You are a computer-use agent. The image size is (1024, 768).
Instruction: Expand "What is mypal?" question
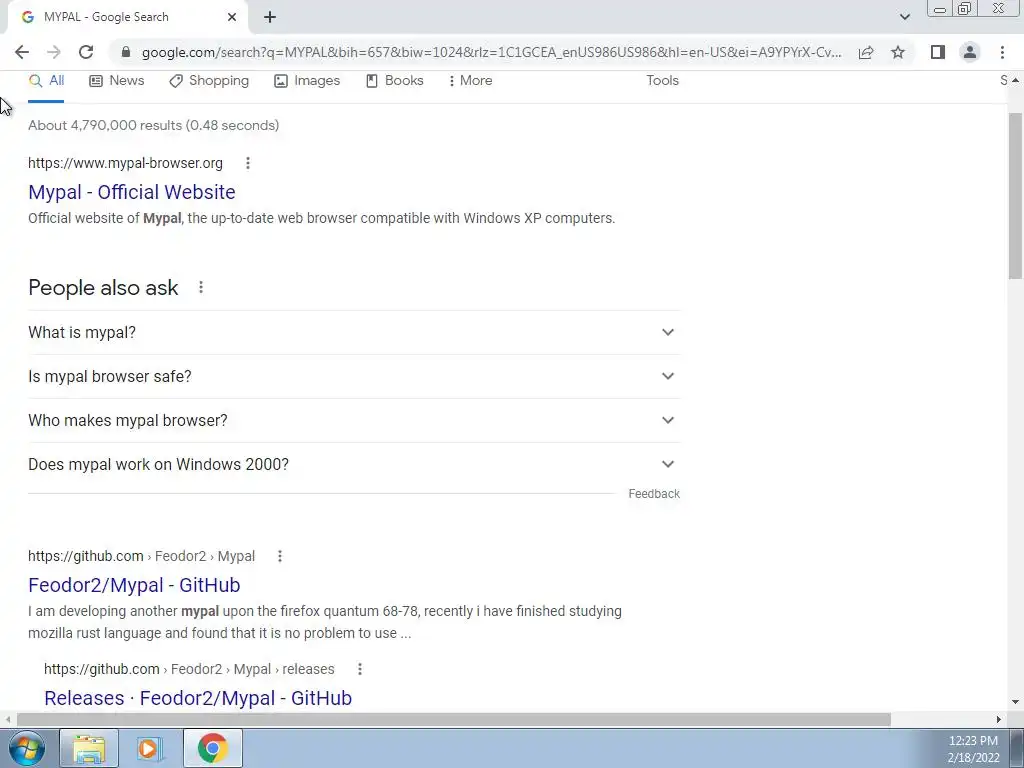point(354,332)
